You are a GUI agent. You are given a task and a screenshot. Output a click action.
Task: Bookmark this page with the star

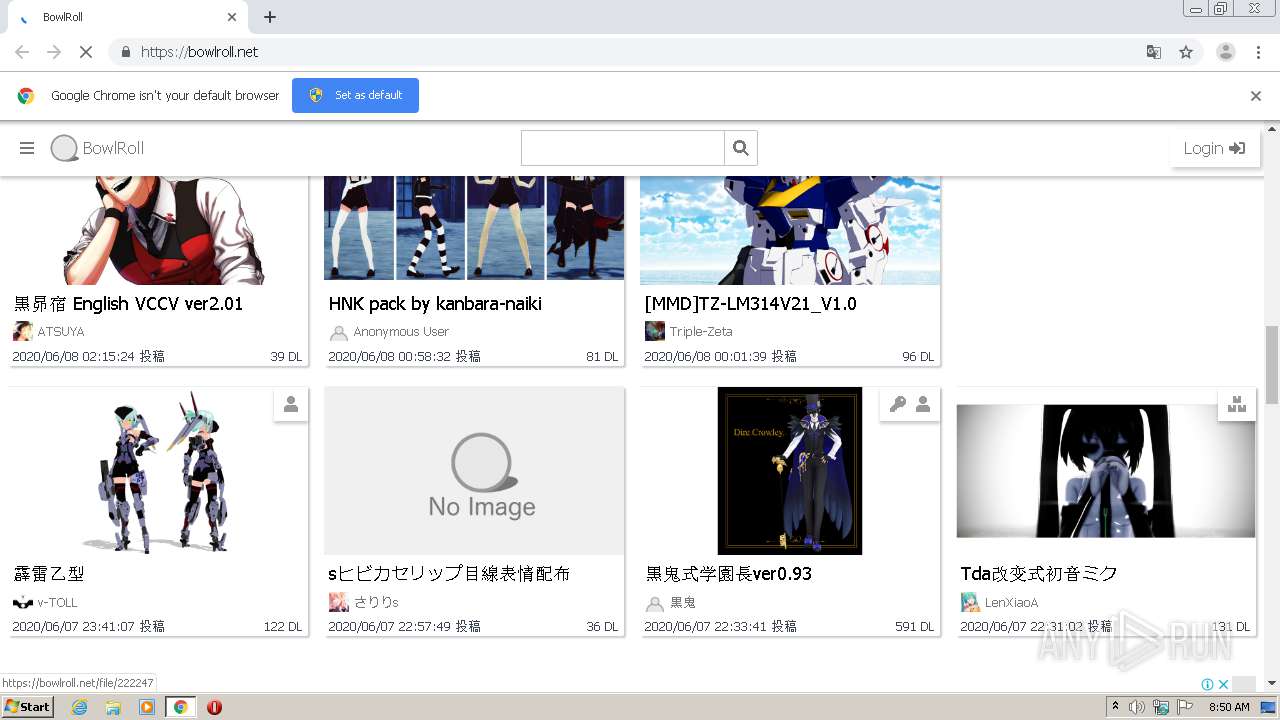pos(1186,52)
